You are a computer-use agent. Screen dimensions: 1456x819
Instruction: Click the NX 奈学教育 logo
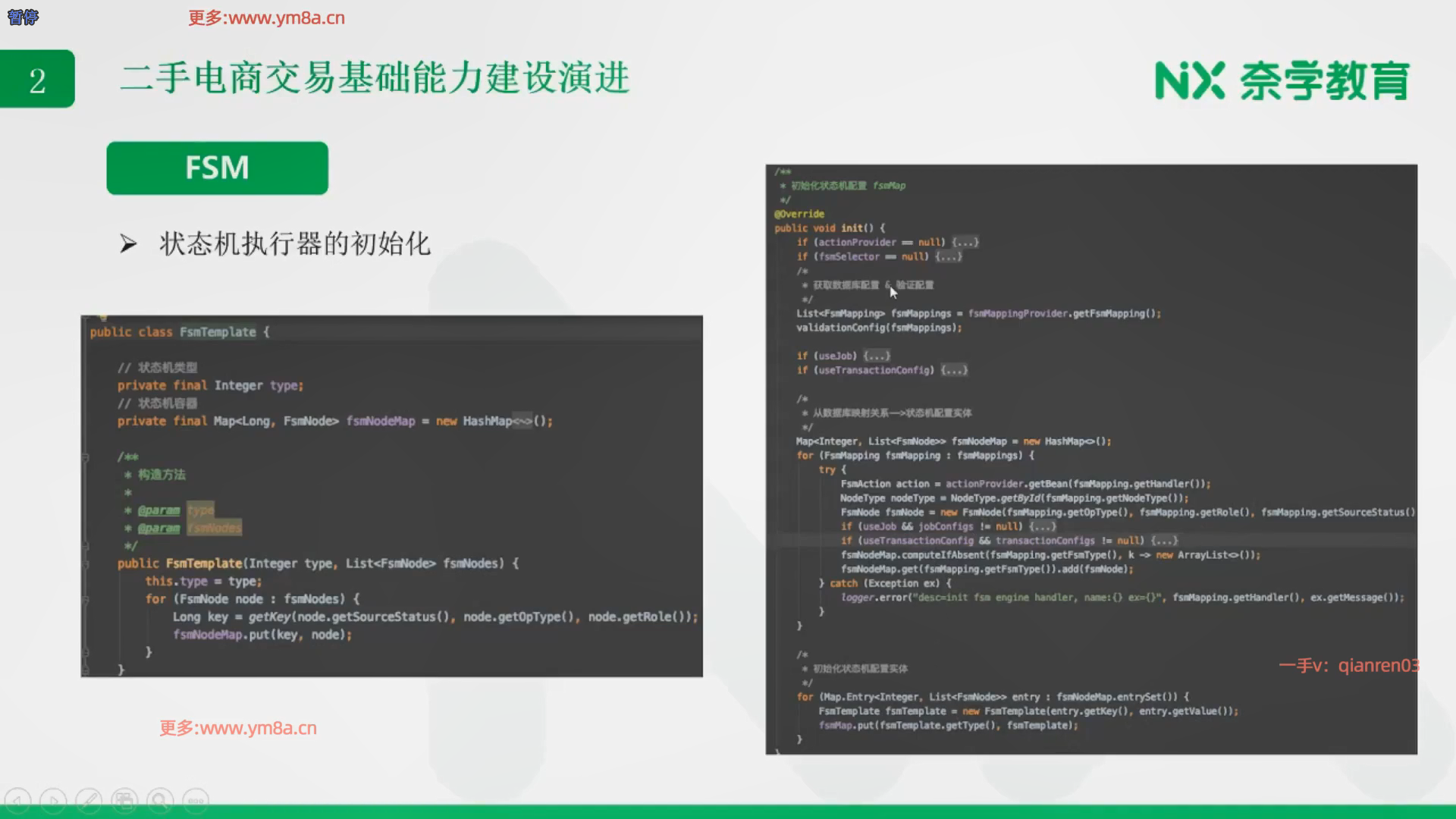point(1282,81)
